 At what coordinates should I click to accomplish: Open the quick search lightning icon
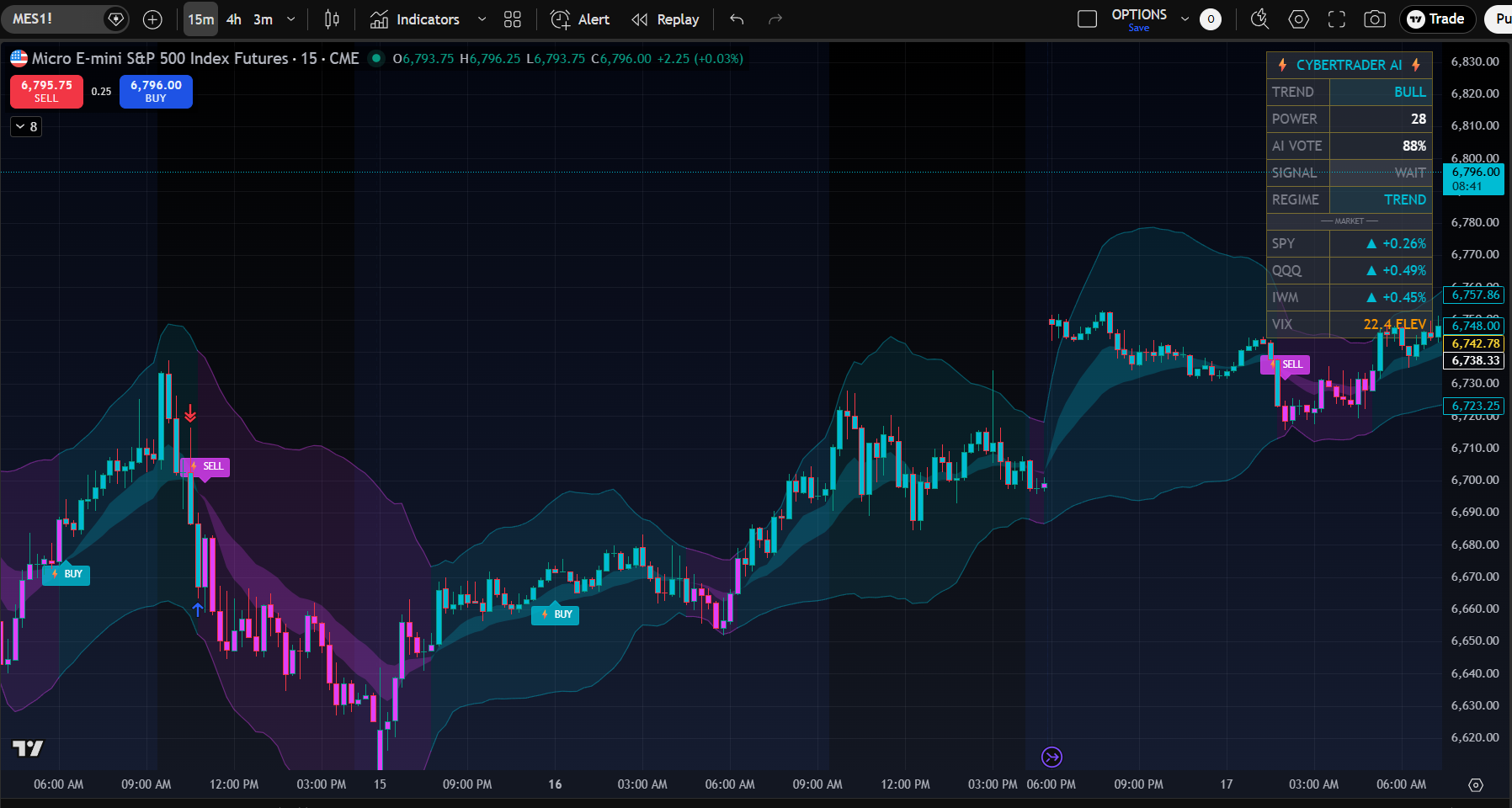click(1259, 19)
